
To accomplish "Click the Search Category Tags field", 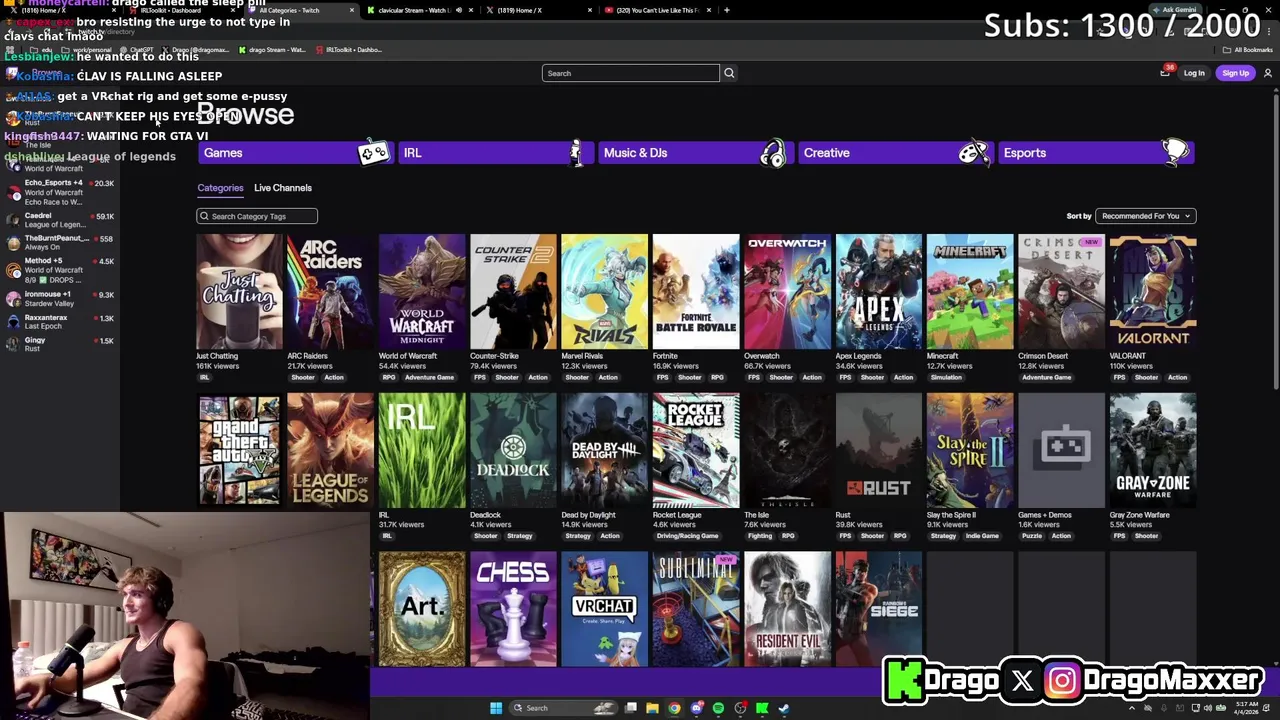I will coord(257,216).
